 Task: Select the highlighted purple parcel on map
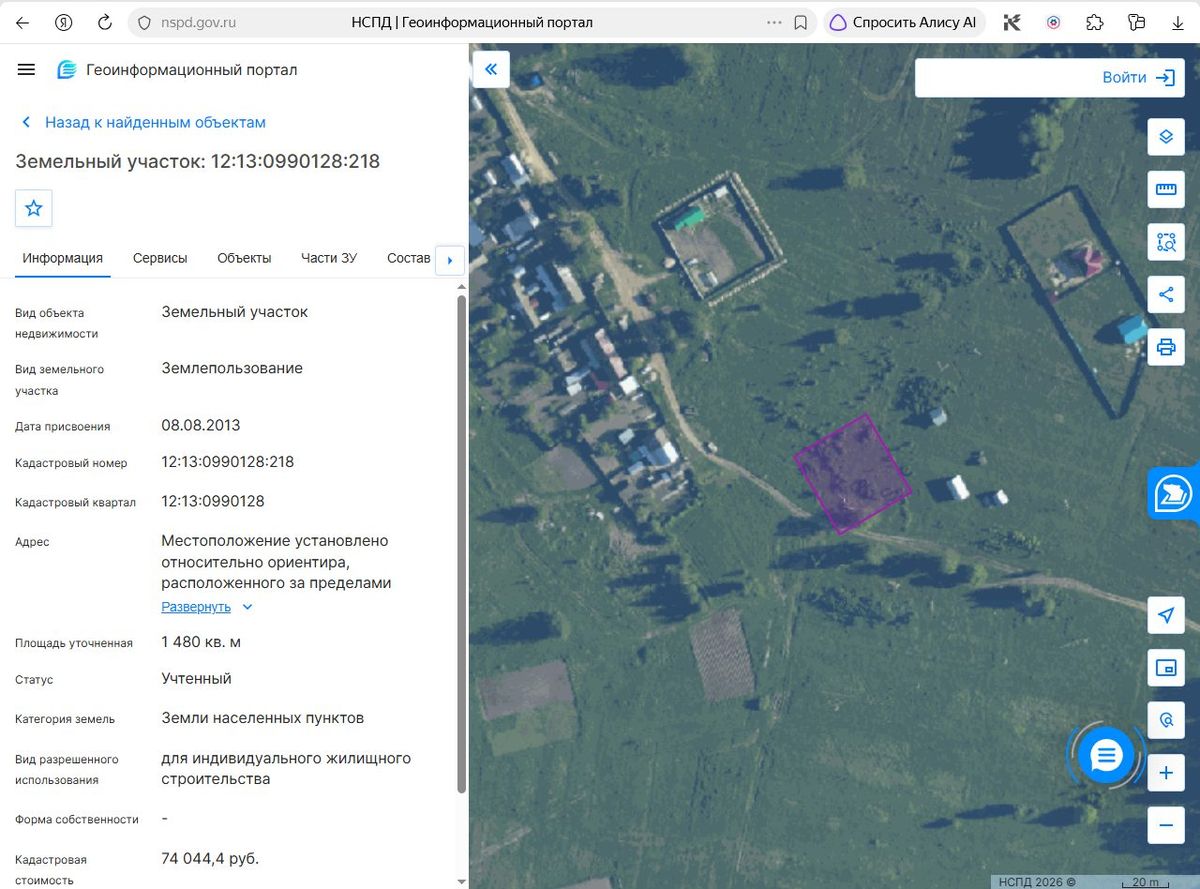coord(853,474)
